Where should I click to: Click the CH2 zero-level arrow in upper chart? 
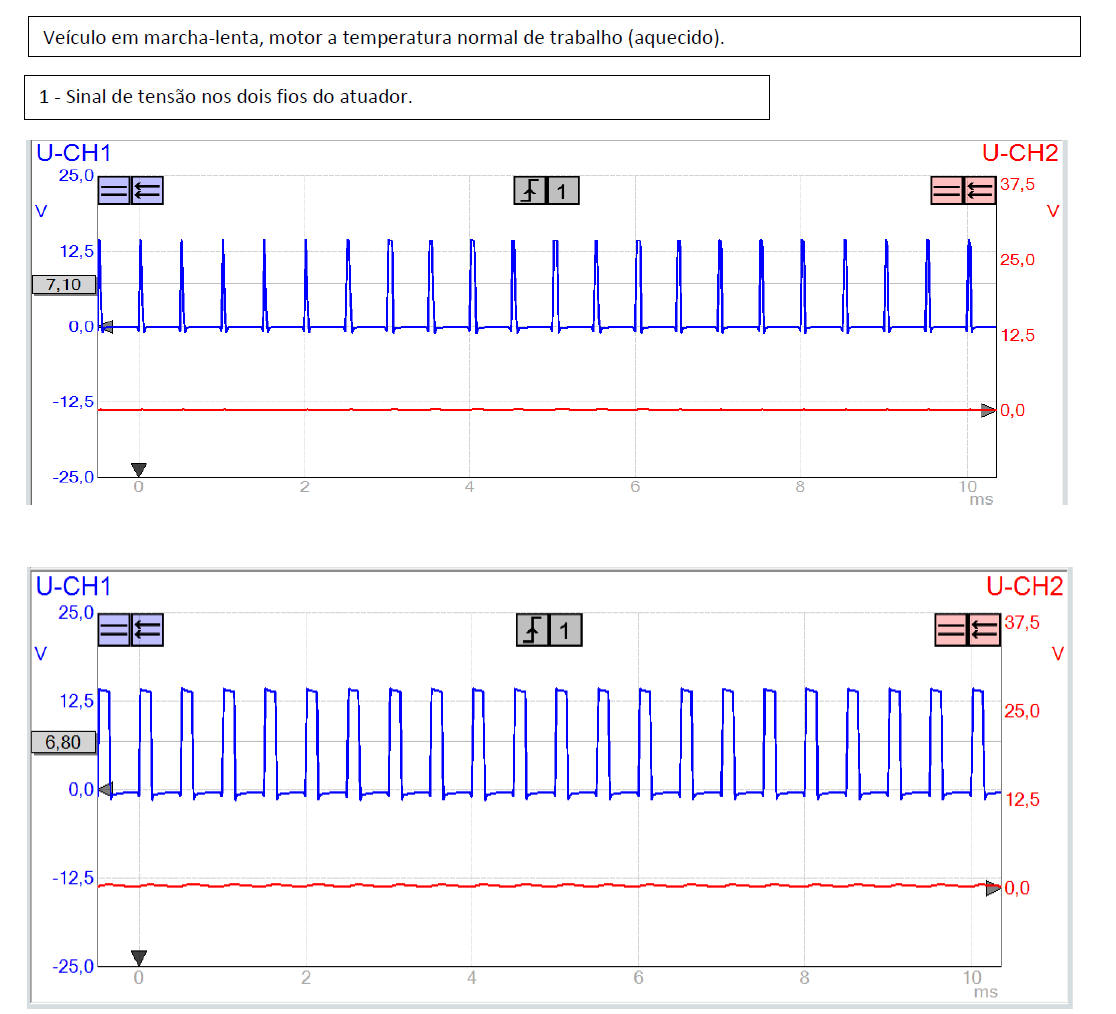[x=987, y=410]
